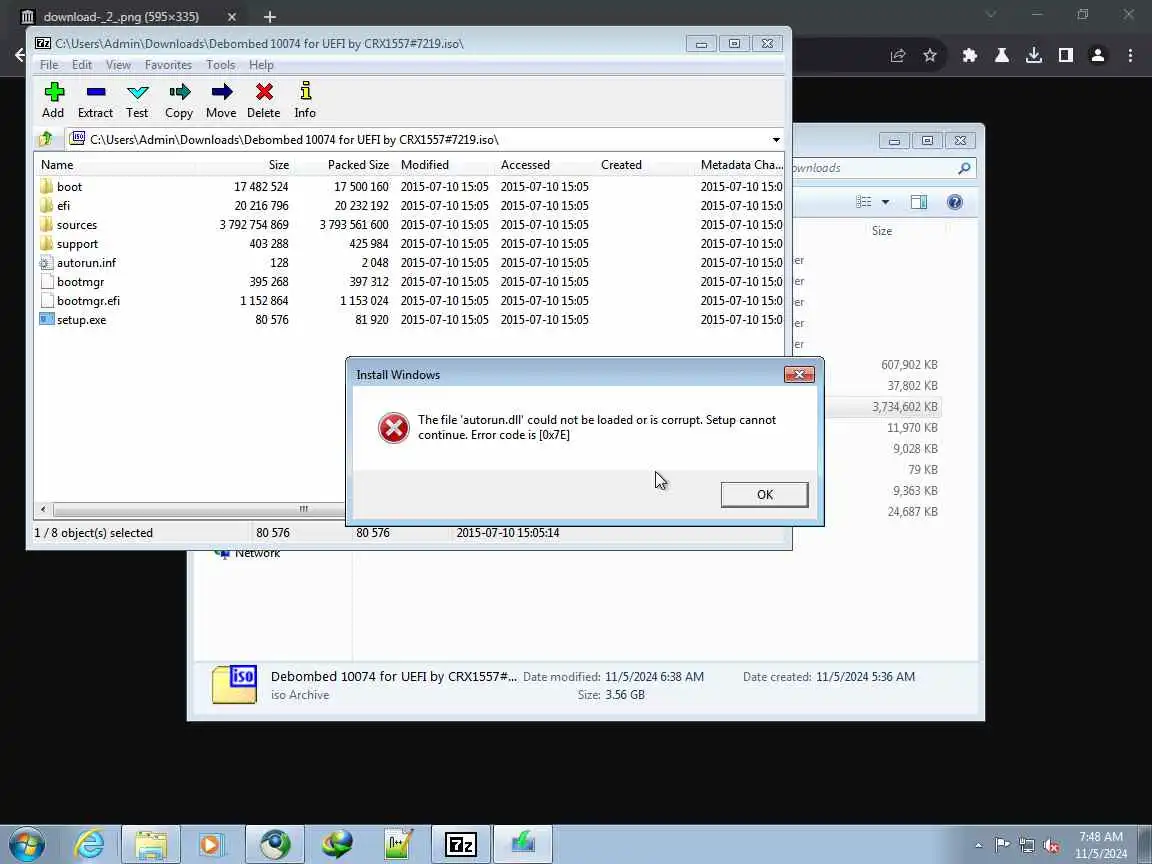Open Windows Explorer from the taskbar
Viewport: 1152px width, 864px height.
pos(151,844)
